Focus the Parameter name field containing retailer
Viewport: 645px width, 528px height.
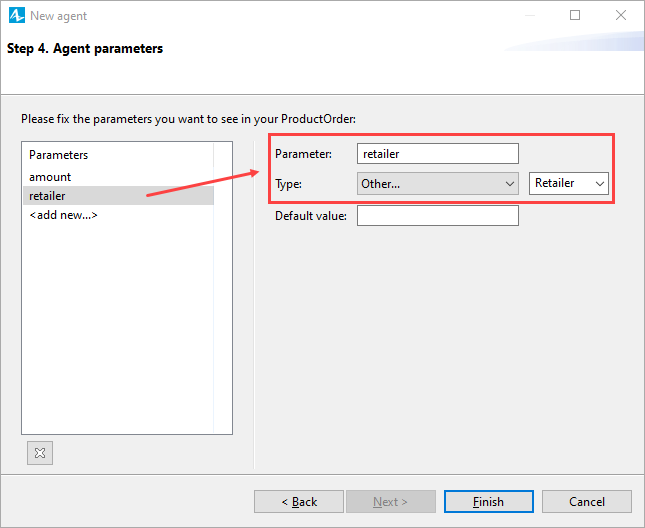click(x=438, y=154)
